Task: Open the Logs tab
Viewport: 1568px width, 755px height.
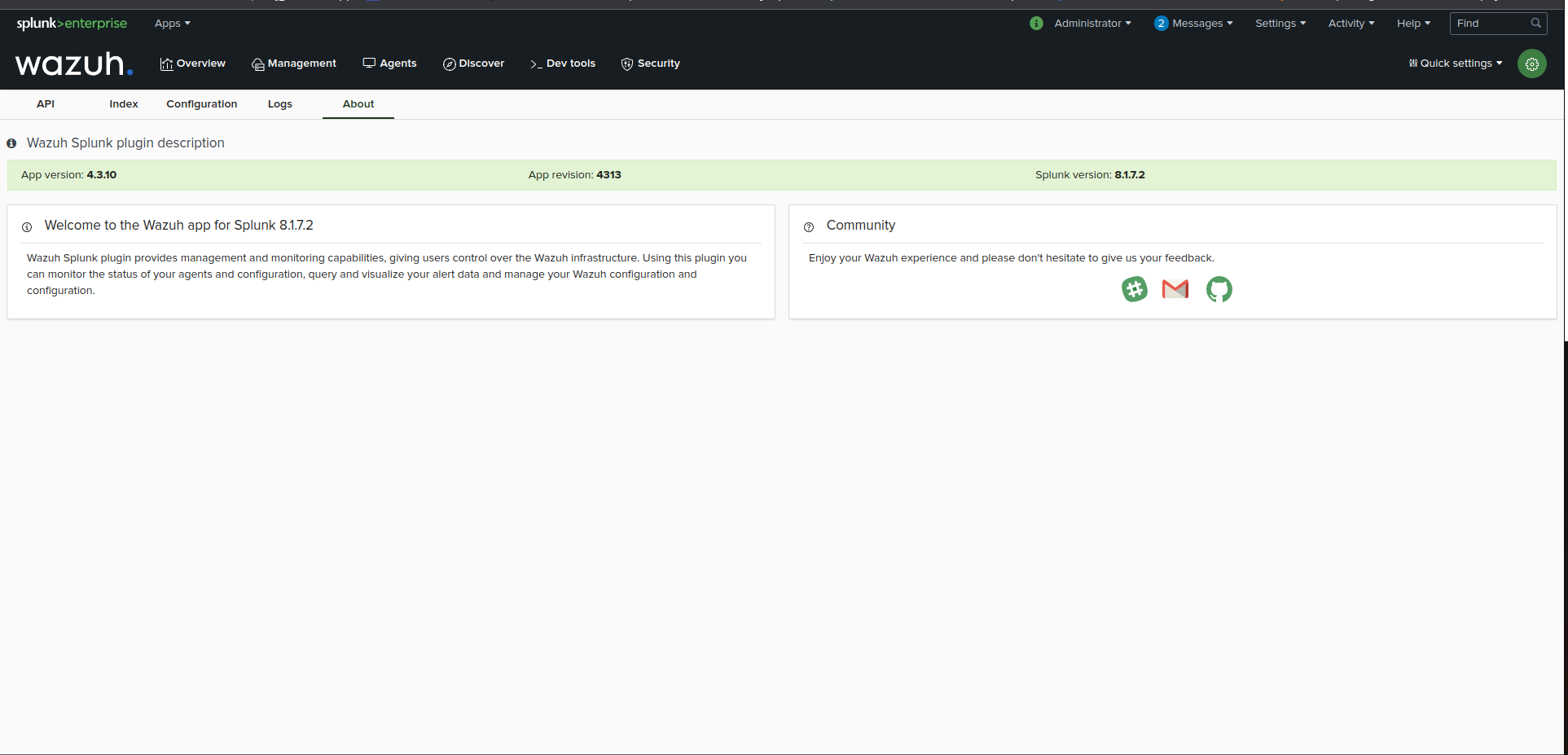Action: coord(279,103)
